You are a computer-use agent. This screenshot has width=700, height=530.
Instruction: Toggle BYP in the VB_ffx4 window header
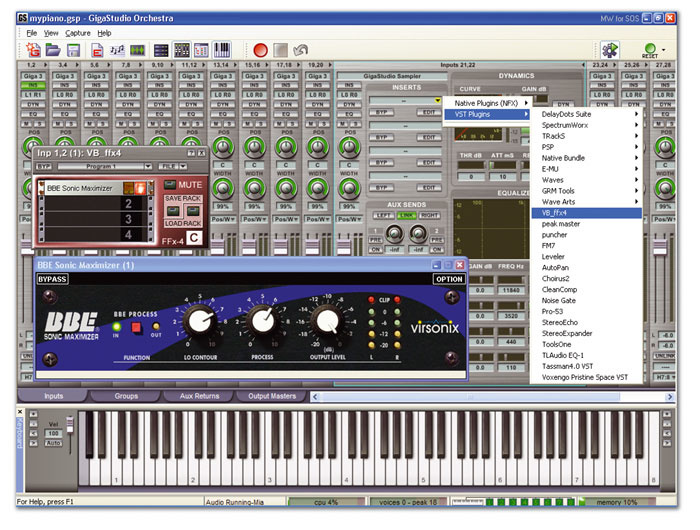pyautogui.click(x=44, y=167)
